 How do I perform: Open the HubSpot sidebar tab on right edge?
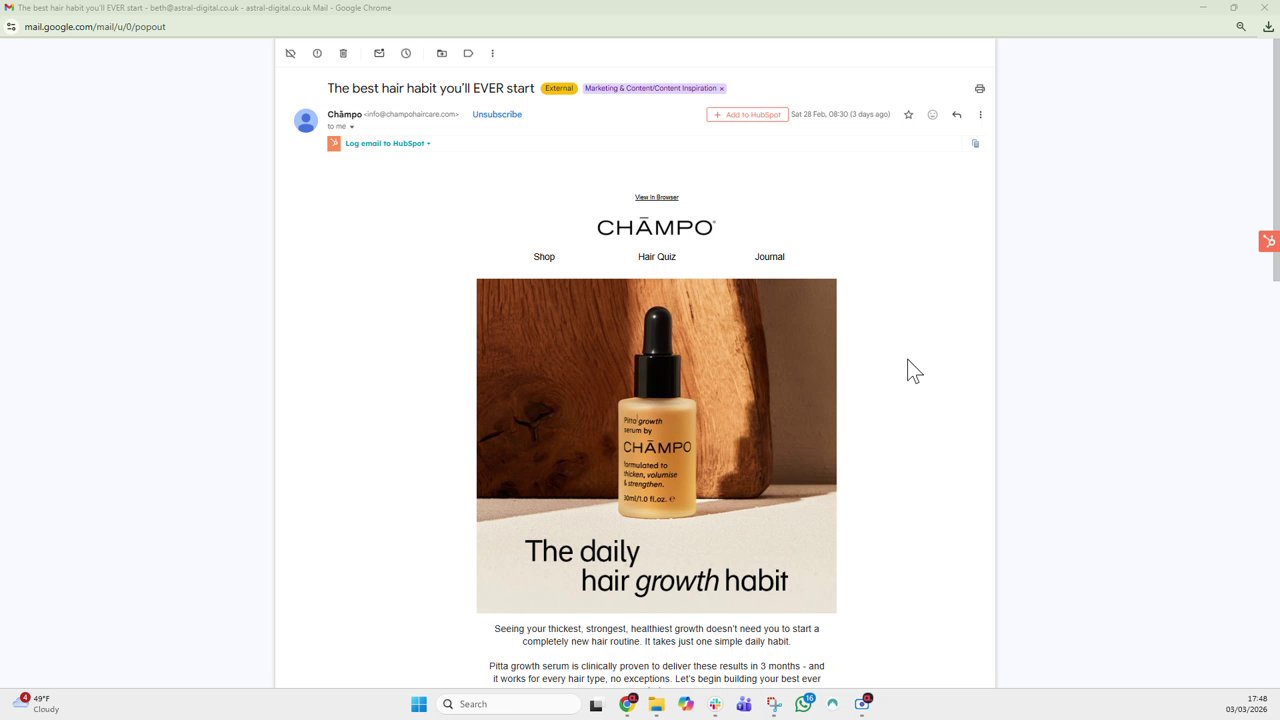pos(1269,241)
